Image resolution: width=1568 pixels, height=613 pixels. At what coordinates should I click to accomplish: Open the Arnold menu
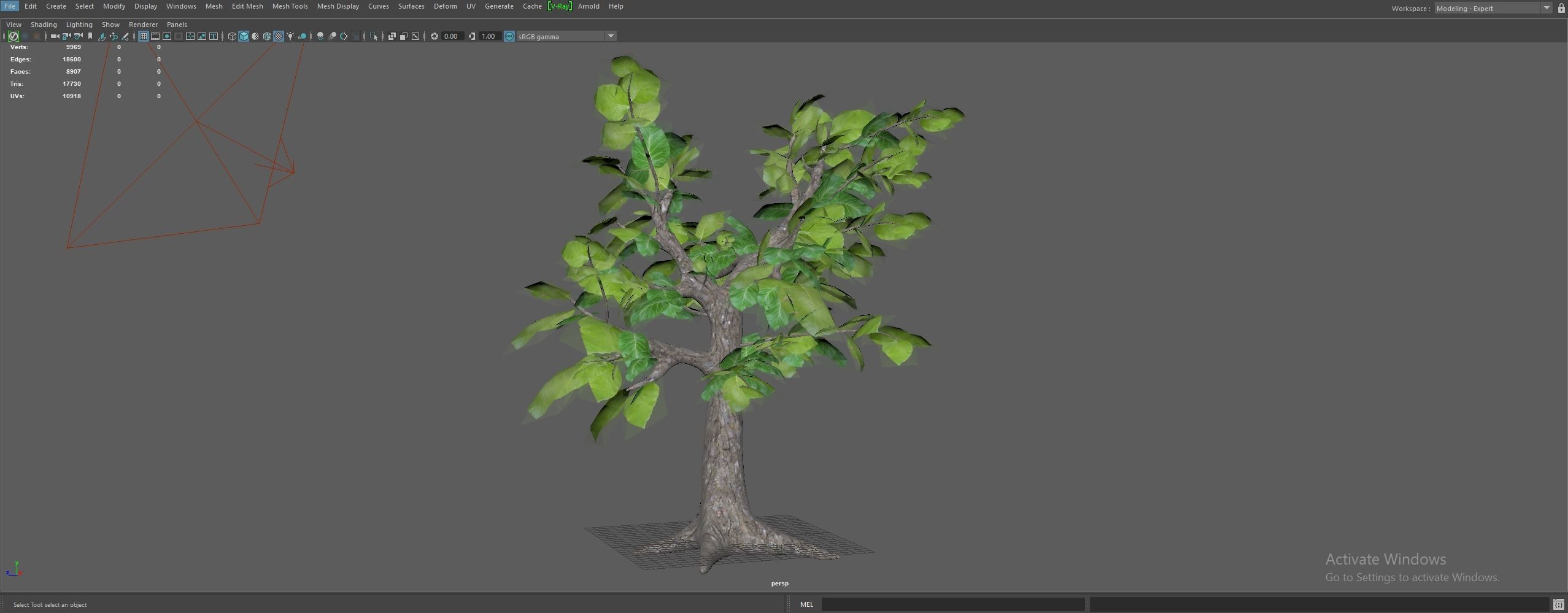tap(589, 6)
